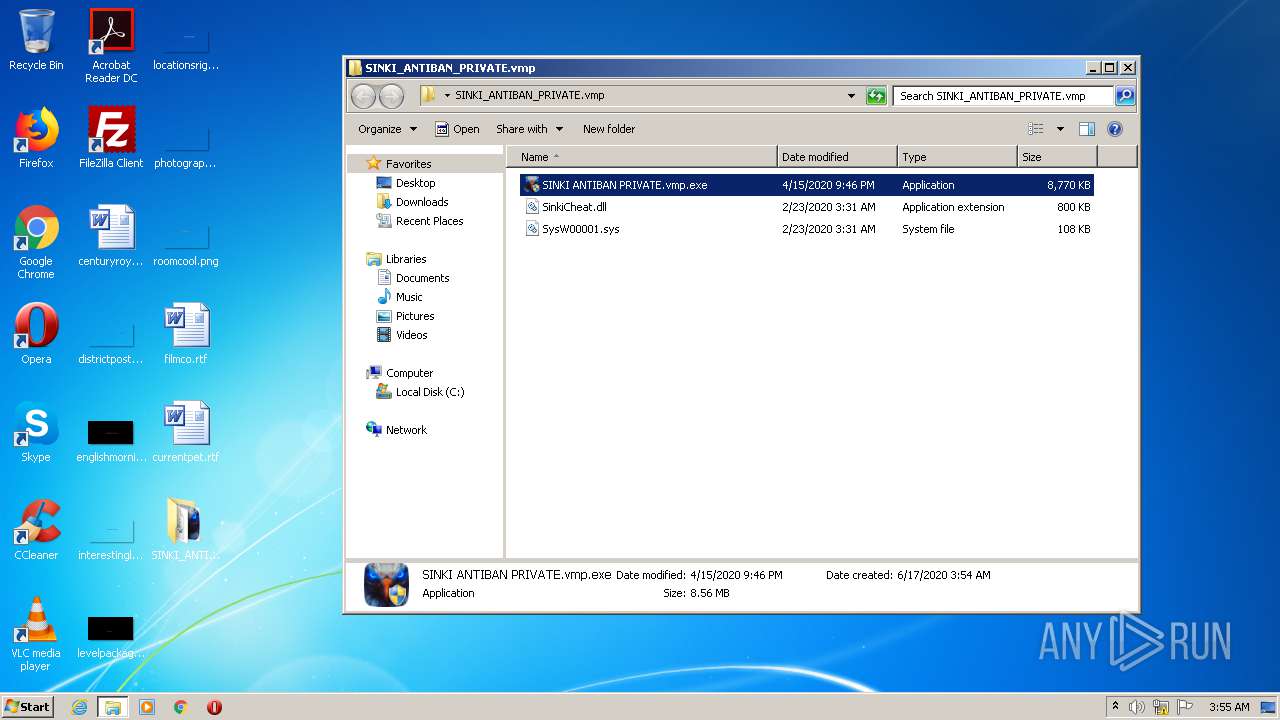The width and height of the screenshot is (1280, 720).
Task: Click the system clock showing 3:55 AM
Action: click(x=1229, y=707)
